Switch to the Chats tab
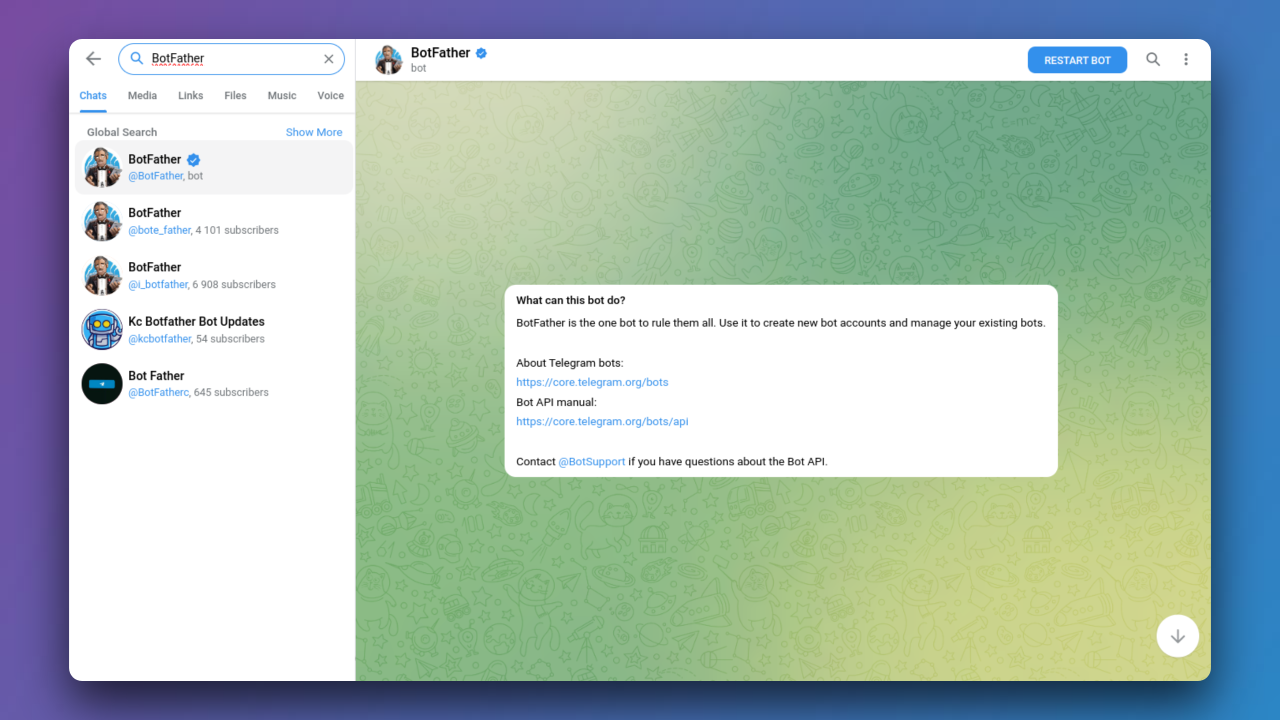Screen dimensions: 1280x720 (93, 96)
